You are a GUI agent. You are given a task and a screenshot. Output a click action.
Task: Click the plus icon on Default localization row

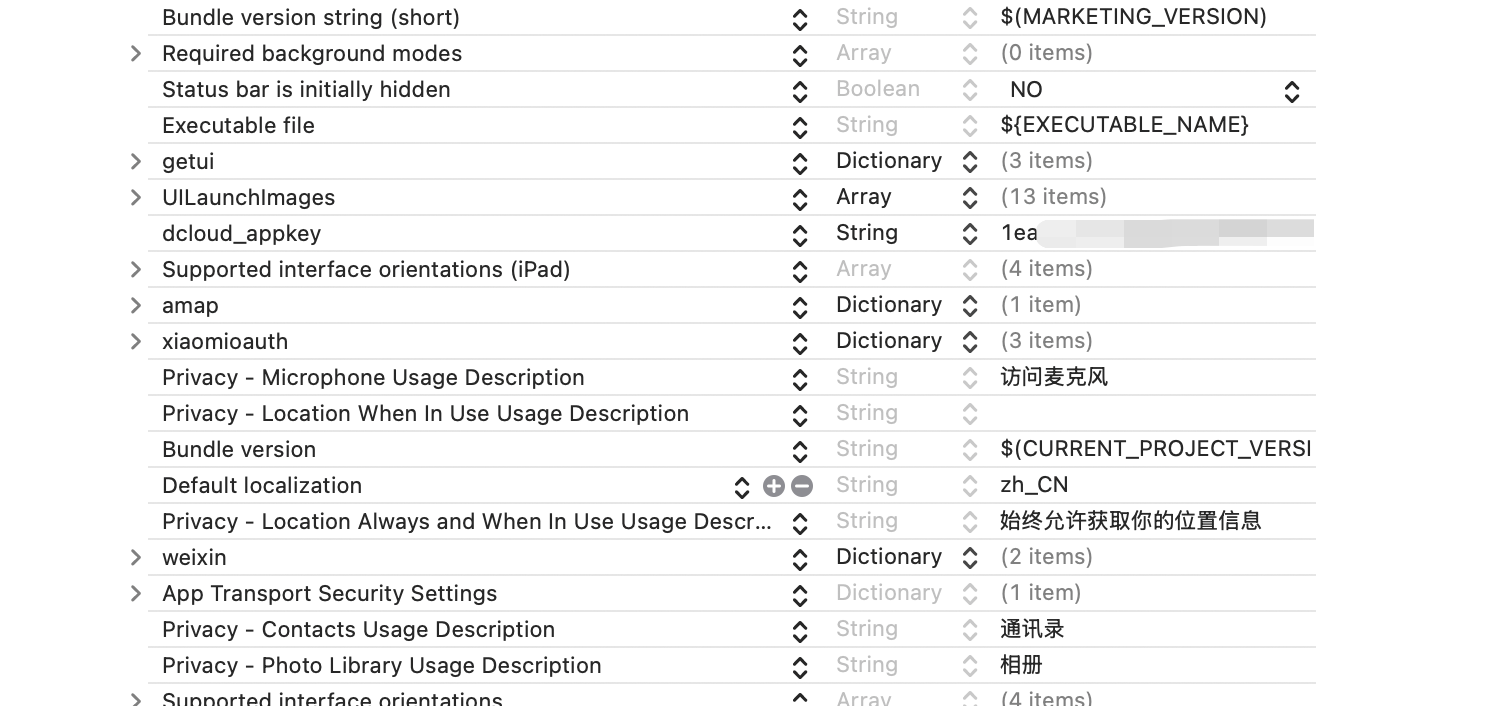click(773, 486)
